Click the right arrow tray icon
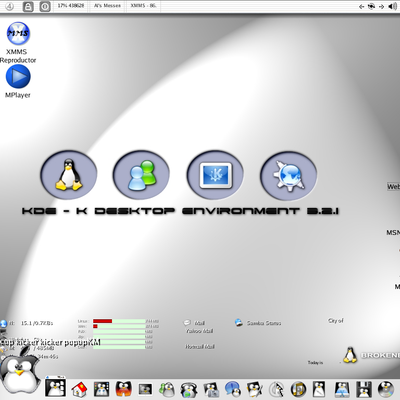 tap(382, 6)
